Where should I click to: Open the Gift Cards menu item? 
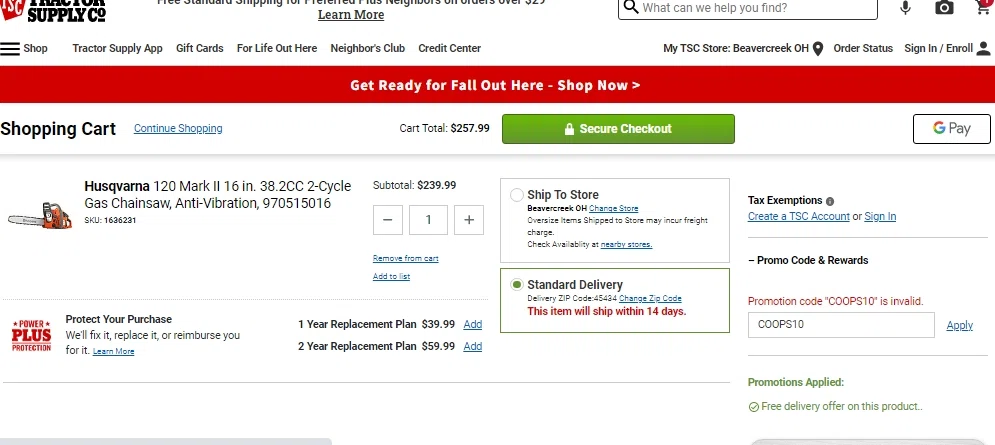coord(200,48)
